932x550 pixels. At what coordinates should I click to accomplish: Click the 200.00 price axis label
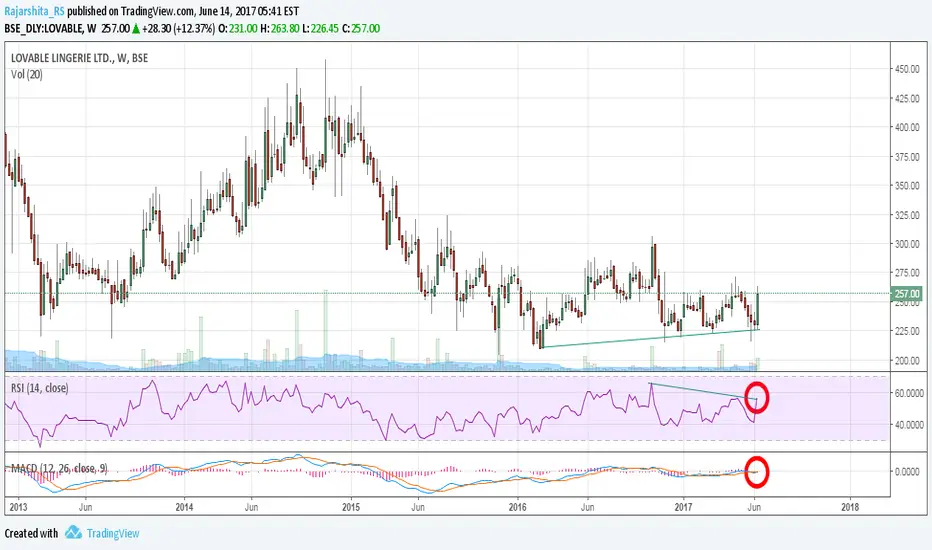pyautogui.click(x=908, y=360)
